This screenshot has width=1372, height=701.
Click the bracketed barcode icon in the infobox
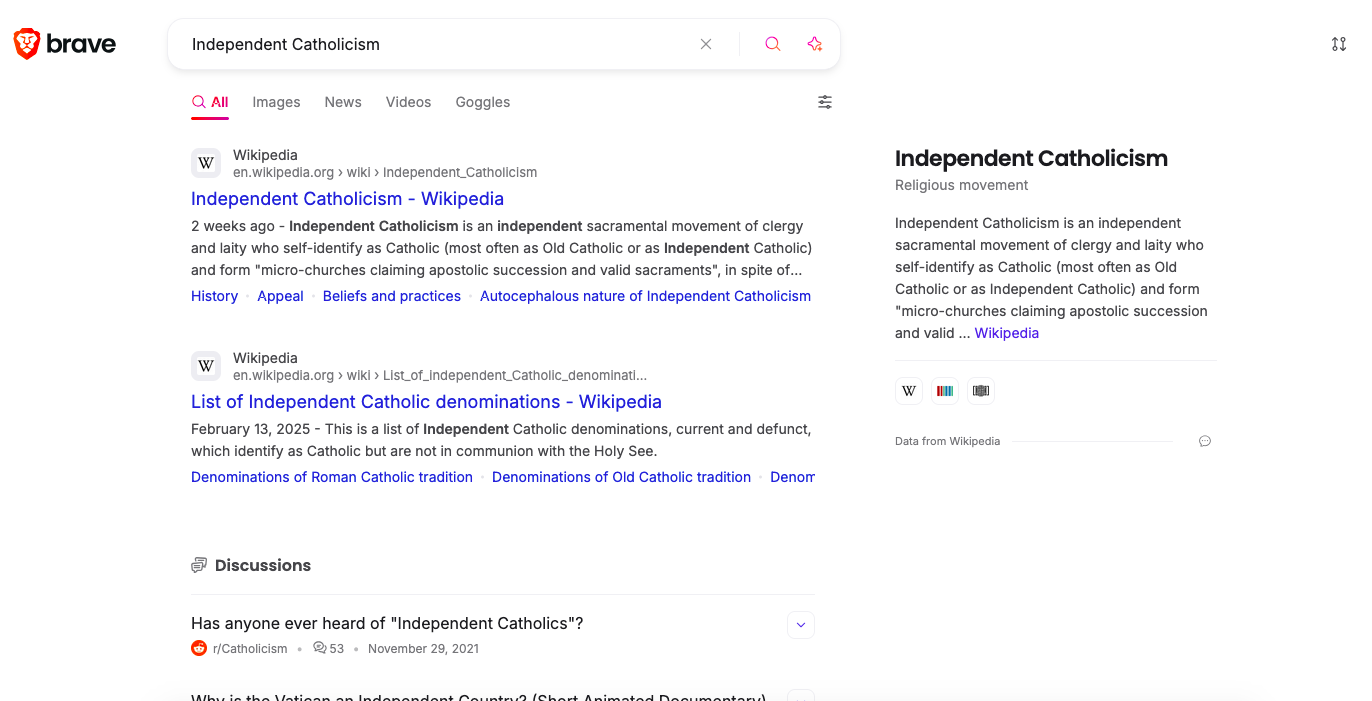(981, 391)
